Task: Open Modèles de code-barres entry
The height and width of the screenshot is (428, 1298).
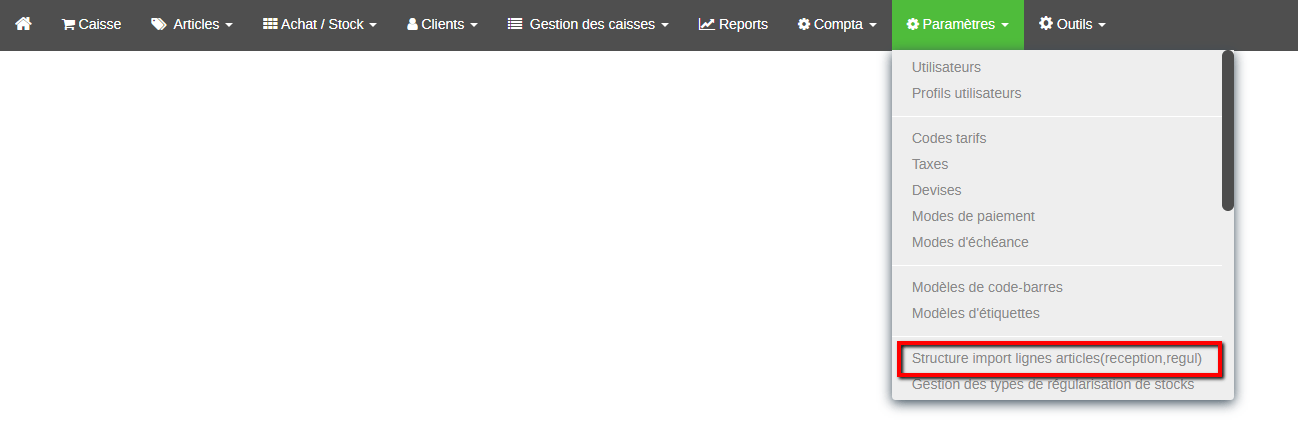Action: pyautogui.click(x=987, y=287)
